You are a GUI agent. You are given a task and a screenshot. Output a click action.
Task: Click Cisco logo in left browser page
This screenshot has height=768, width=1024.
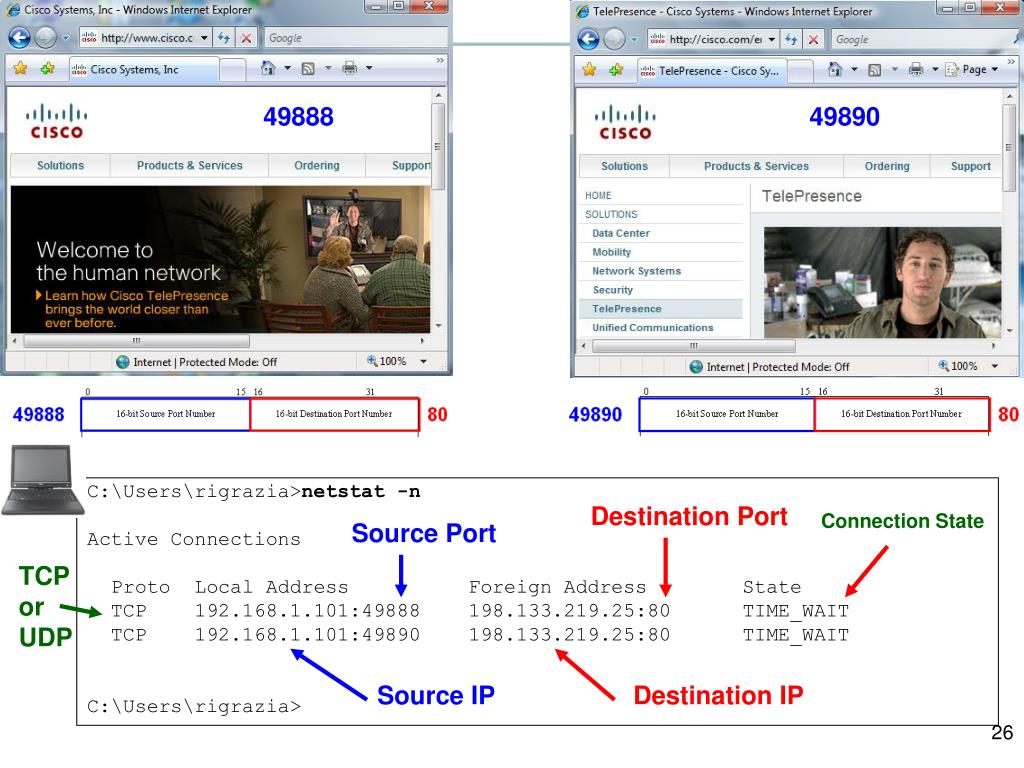coord(57,121)
